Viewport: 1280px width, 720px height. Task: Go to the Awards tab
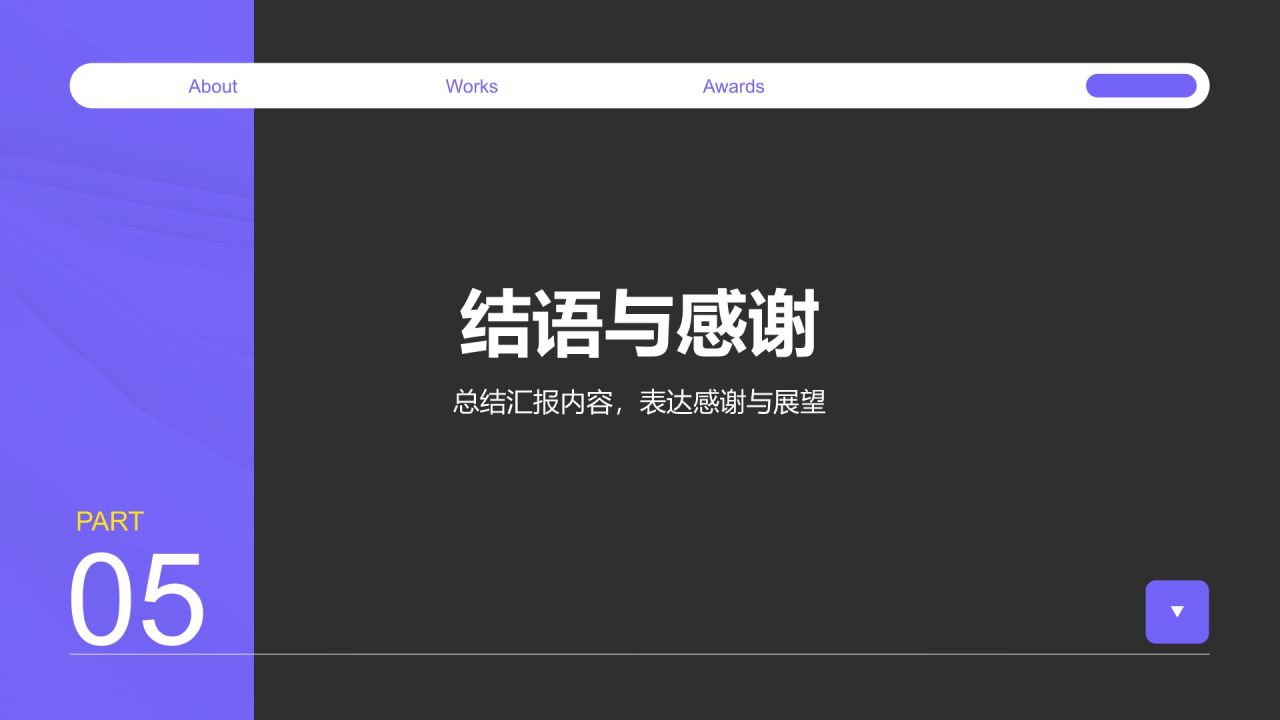[734, 86]
